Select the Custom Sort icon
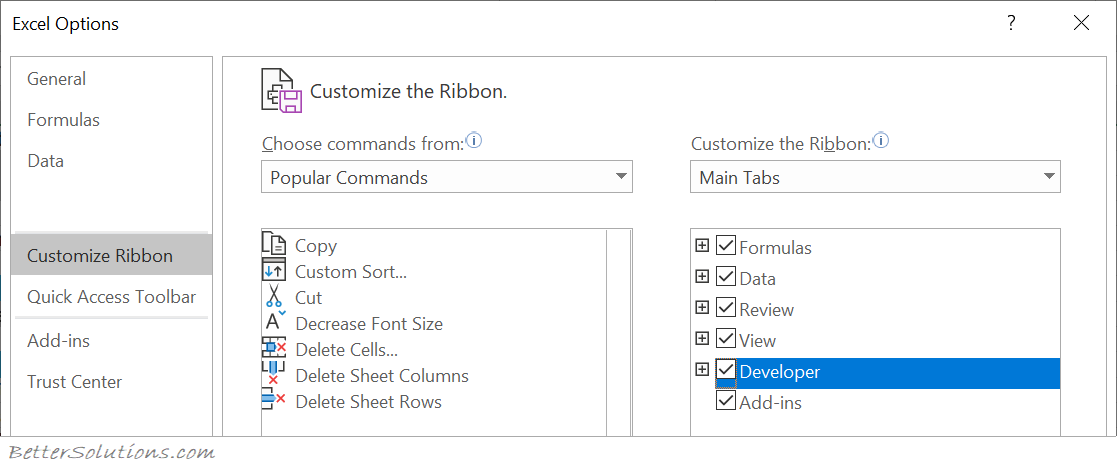The width and height of the screenshot is (1117, 468). coord(274,271)
